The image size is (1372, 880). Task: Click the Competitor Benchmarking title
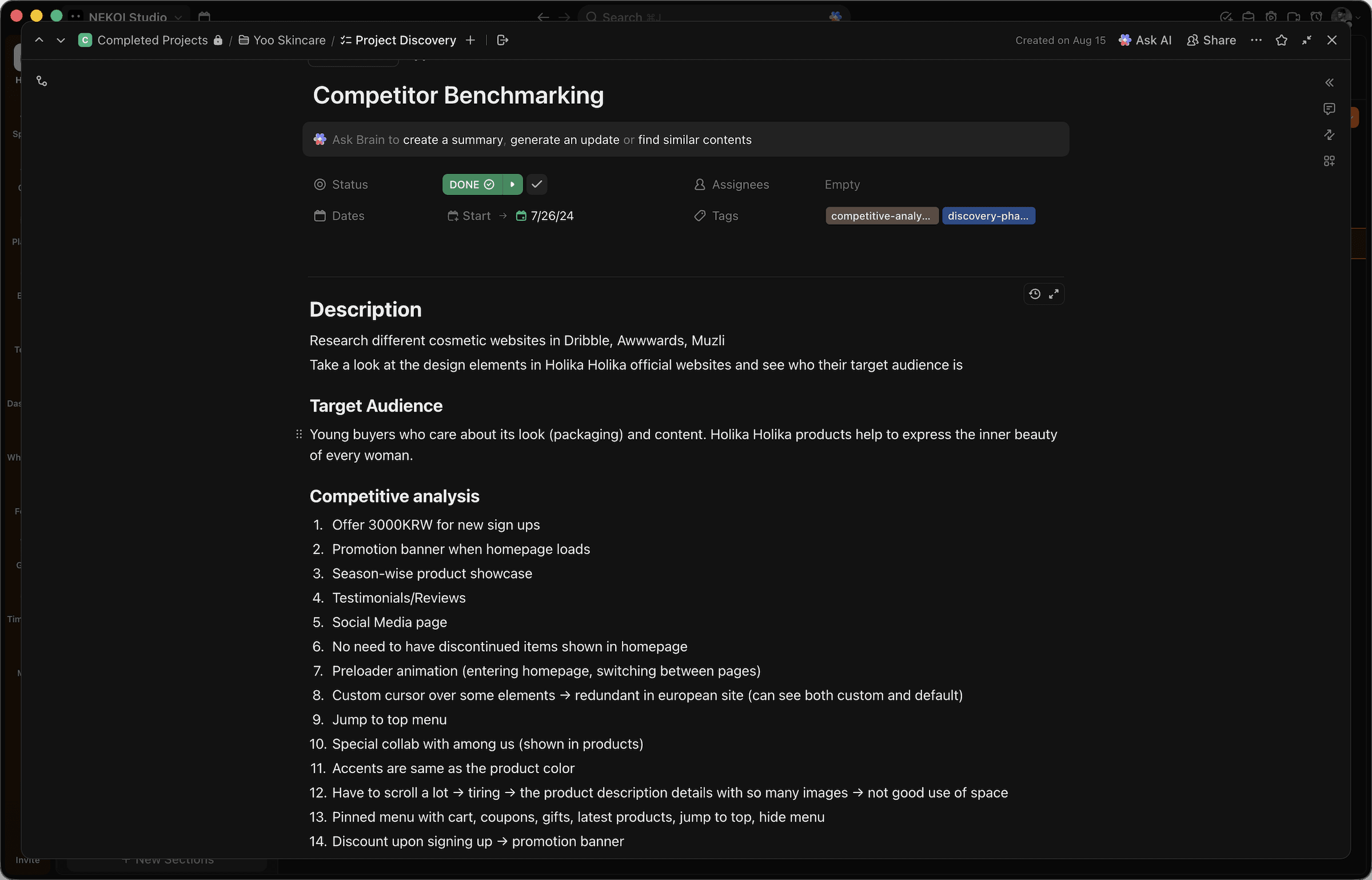pos(458,95)
